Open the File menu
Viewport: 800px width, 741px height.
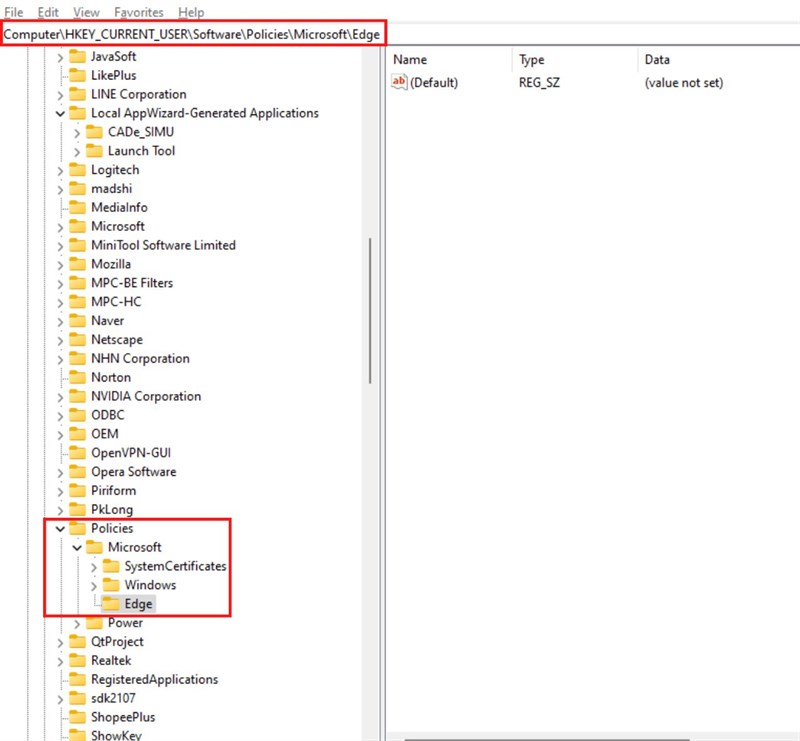14,12
